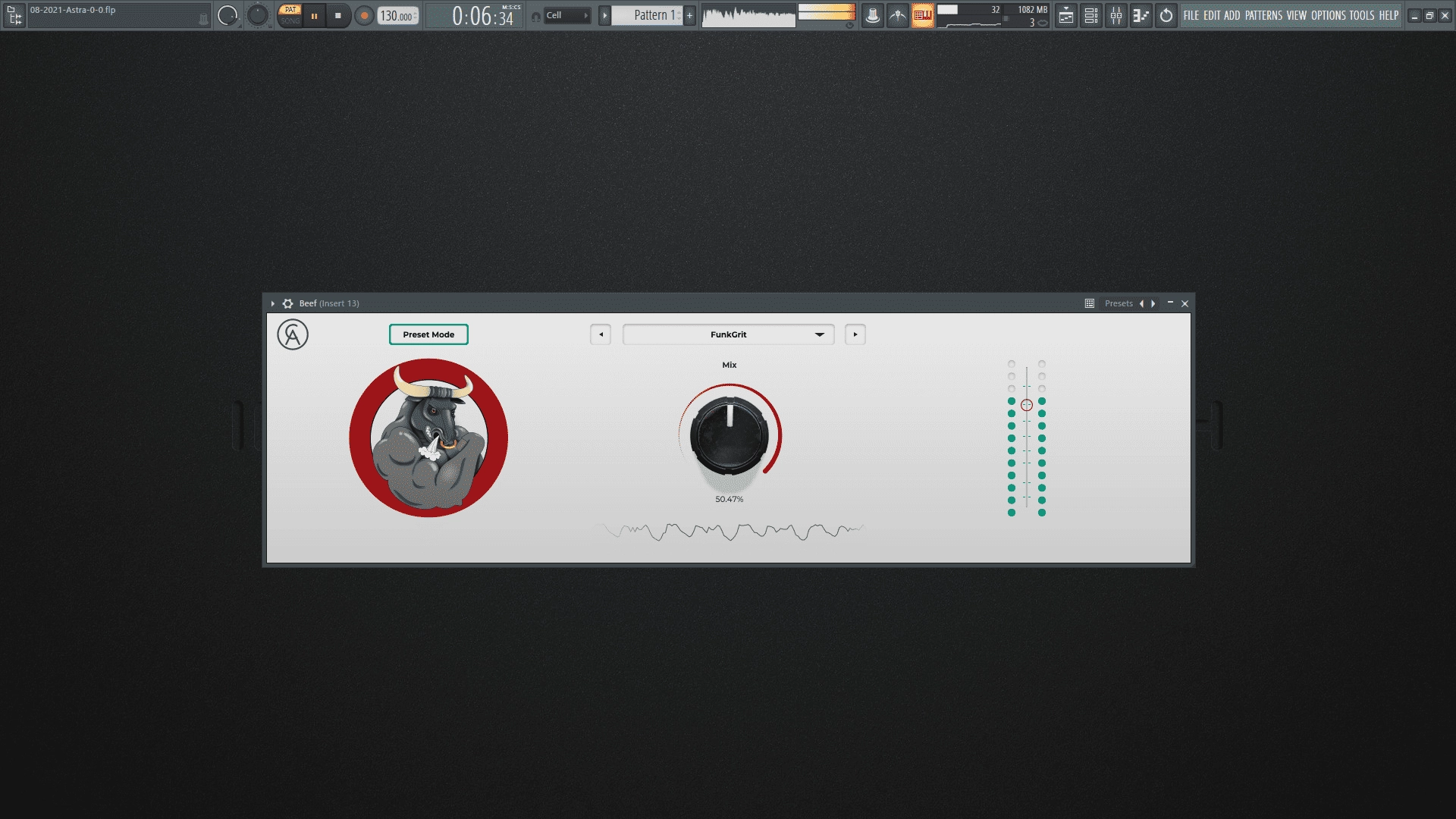Open the FunkGrit preset dropdown
Image resolution: width=1456 pixels, height=819 pixels.
coord(729,334)
